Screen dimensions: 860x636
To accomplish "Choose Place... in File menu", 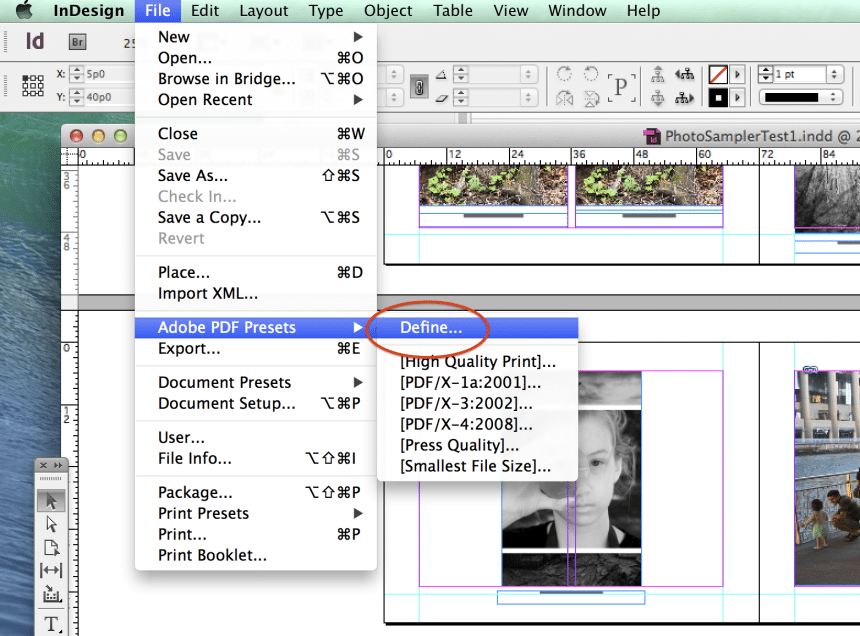I will [256, 272].
